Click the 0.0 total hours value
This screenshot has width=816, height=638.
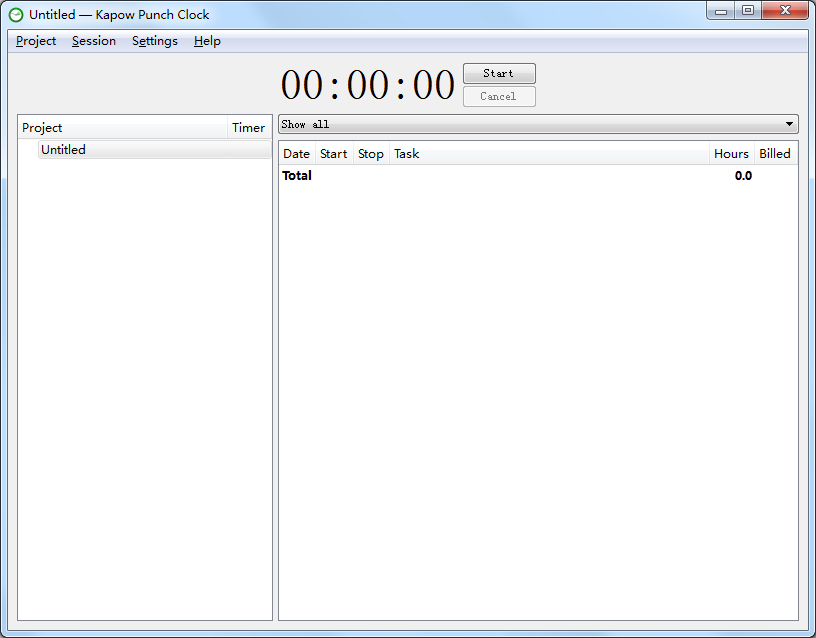(743, 176)
